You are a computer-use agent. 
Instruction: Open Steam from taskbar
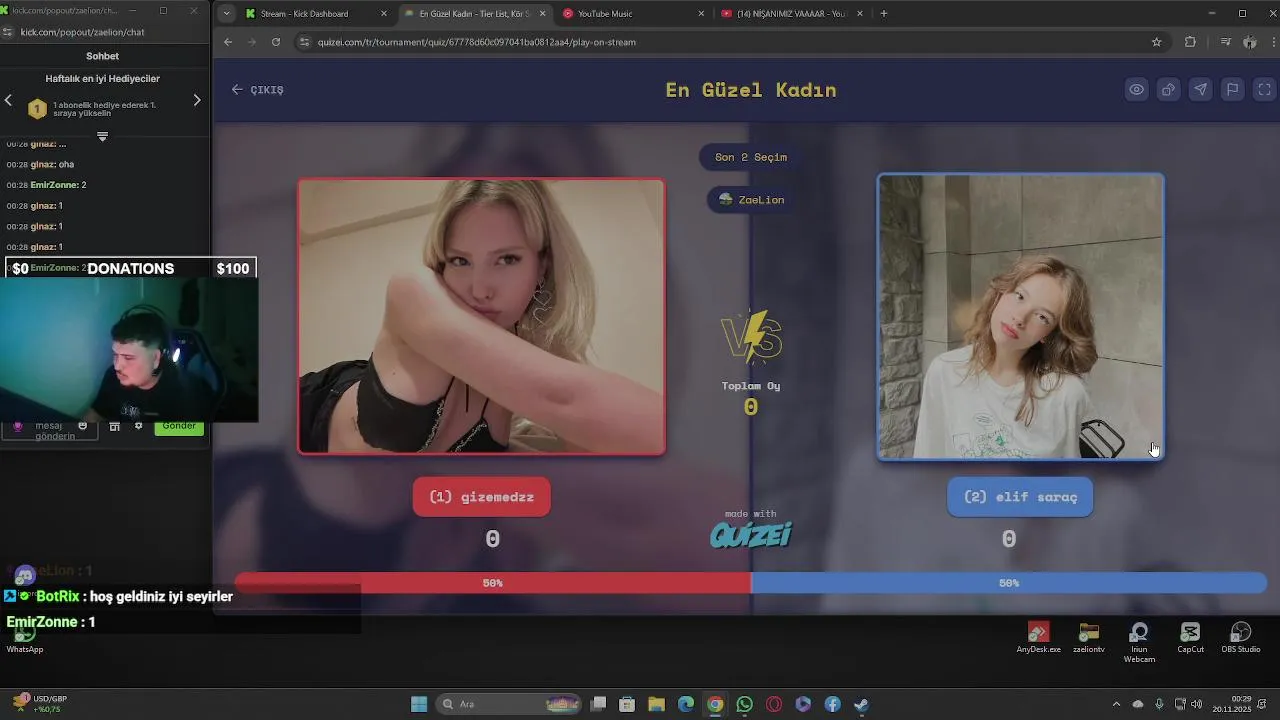pos(861,704)
